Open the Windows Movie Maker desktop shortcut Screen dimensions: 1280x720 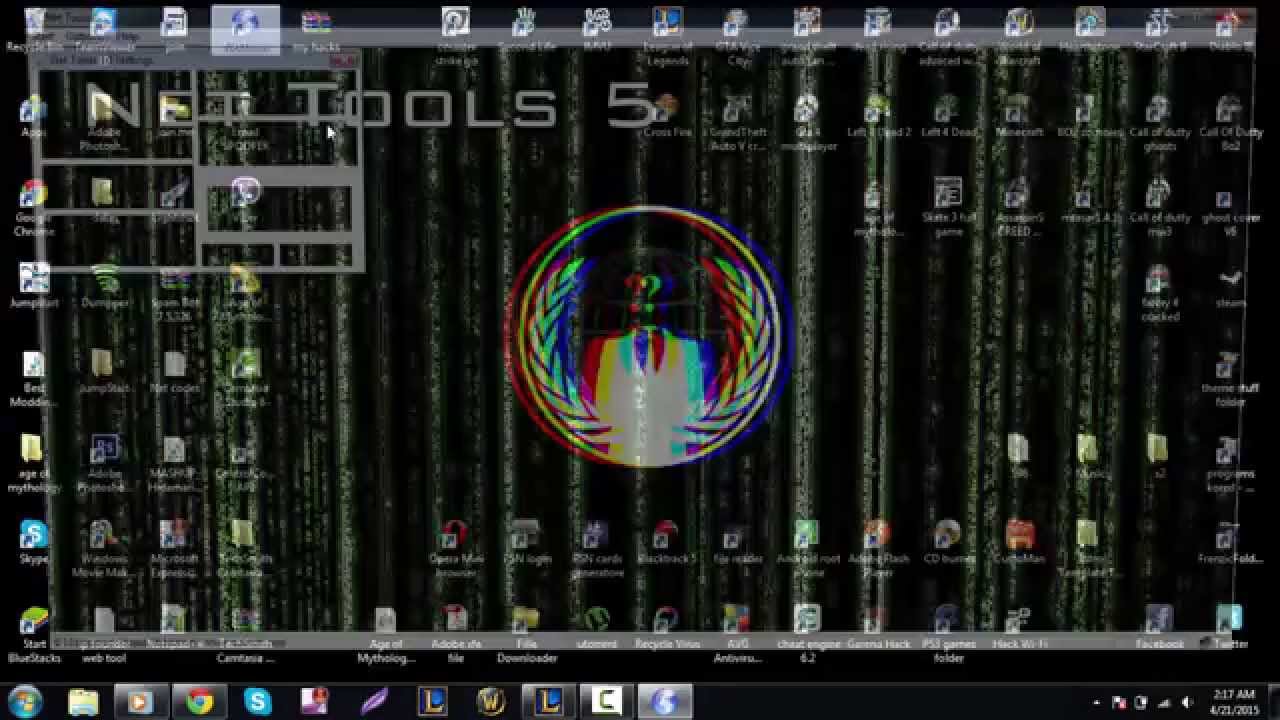pyautogui.click(x=104, y=550)
